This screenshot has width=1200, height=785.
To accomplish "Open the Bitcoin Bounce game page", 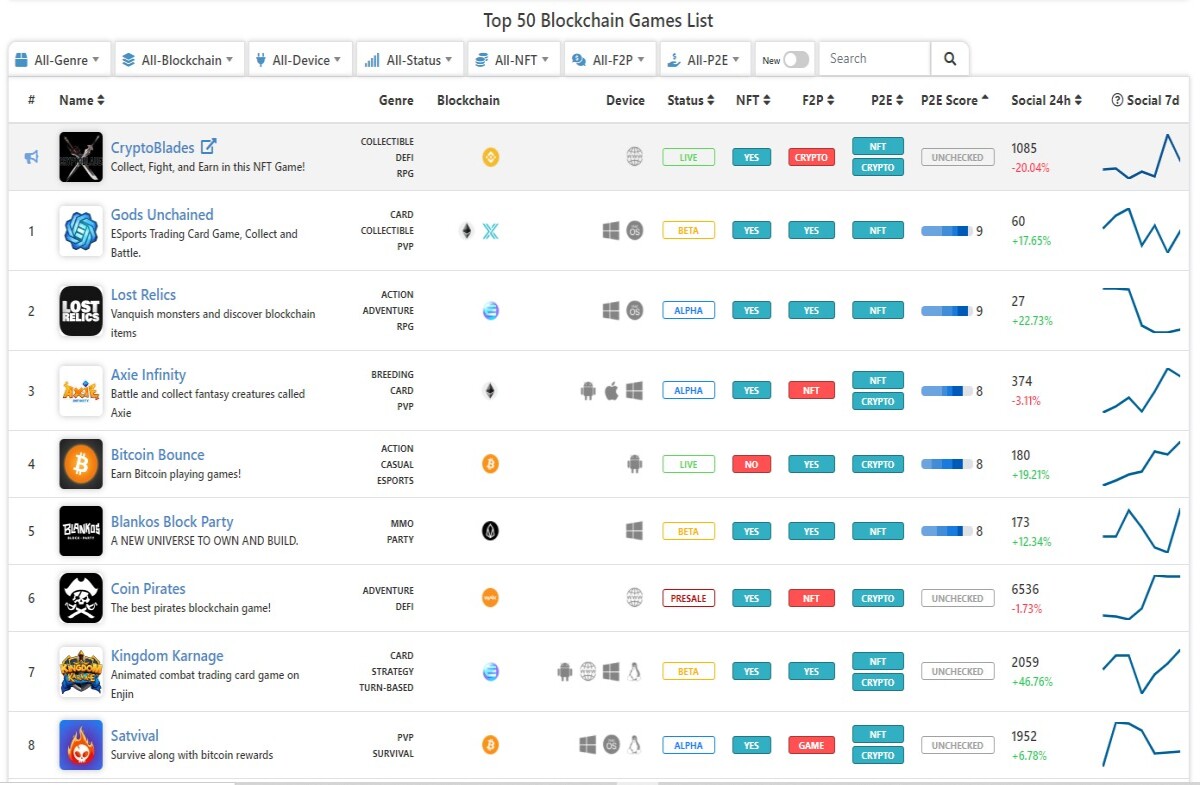I will (157, 454).
